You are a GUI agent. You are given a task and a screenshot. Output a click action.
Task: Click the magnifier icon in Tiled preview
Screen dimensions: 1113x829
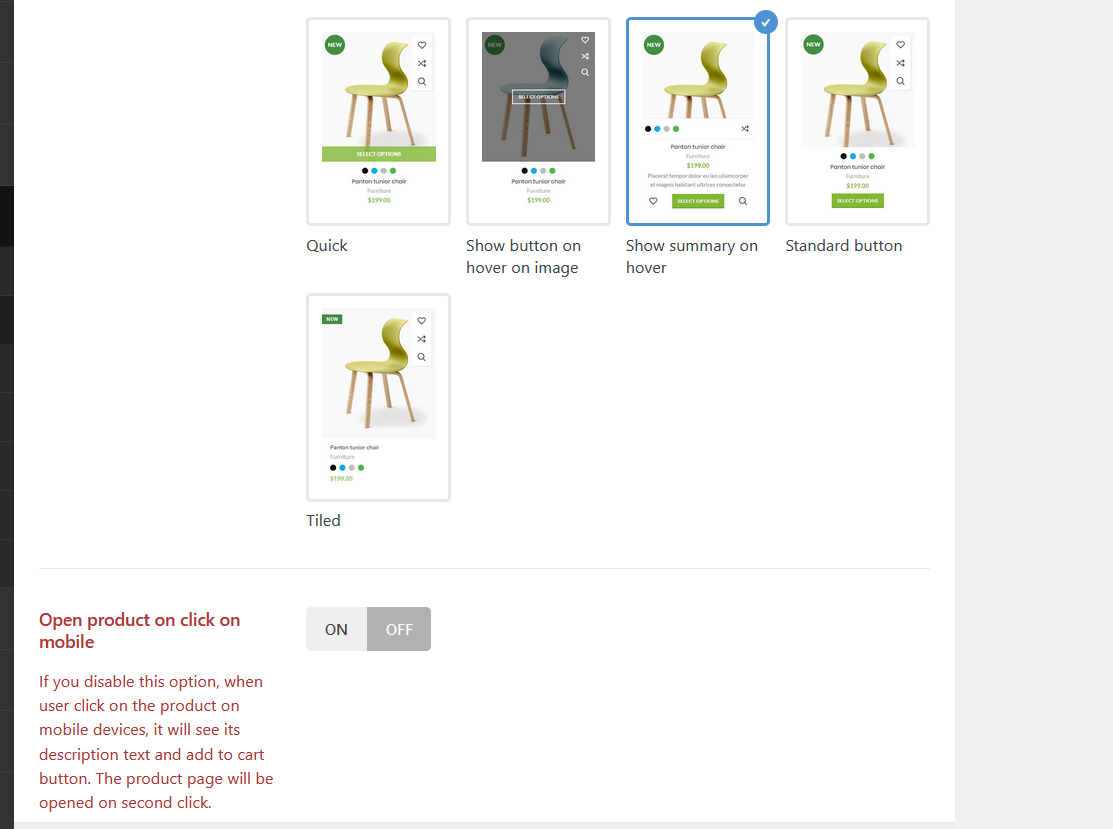pyautogui.click(x=422, y=357)
